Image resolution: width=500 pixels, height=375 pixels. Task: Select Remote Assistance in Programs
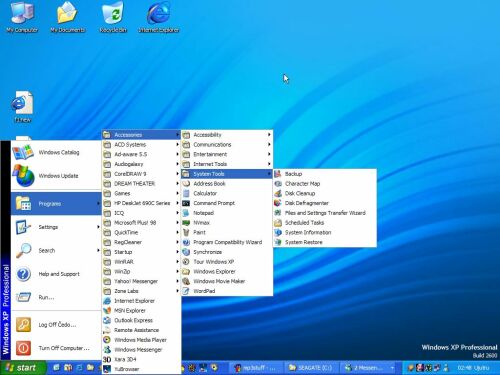[x=141, y=330]
